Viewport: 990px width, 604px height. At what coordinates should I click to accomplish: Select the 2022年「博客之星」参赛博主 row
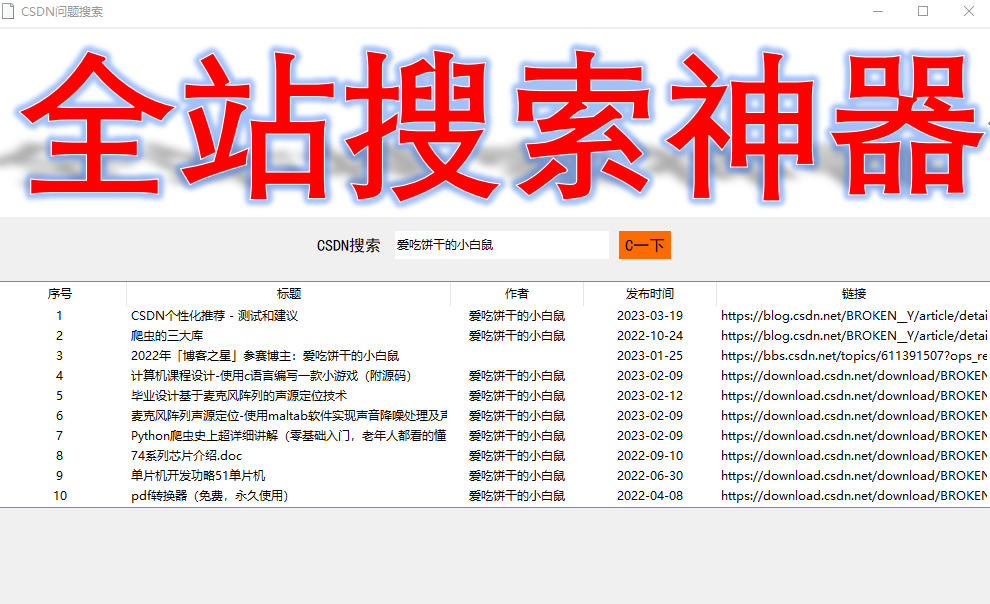[x=495, y=356]
